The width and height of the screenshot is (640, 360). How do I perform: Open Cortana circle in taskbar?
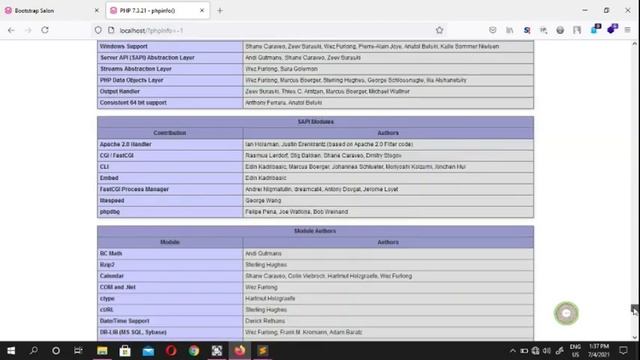pyautogui.click(x=56, y=351)
